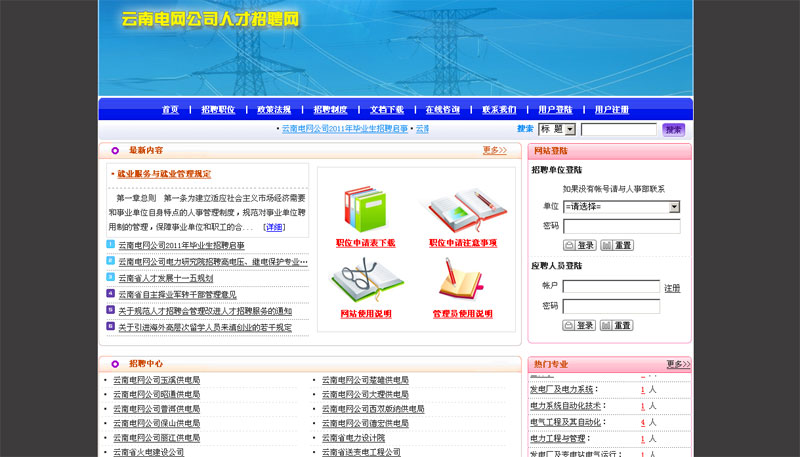Expand the 单位 =请选择= dropdown
Screen dimensions: 800x457
click(621, 207)
